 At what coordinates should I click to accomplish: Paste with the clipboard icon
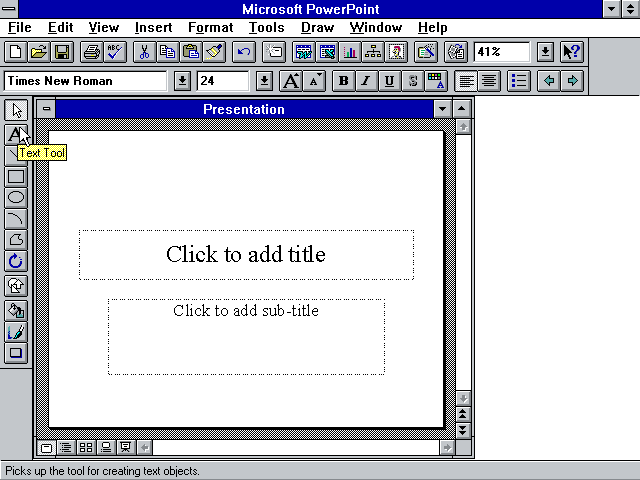pyautogui.click(x=191, y=52)
